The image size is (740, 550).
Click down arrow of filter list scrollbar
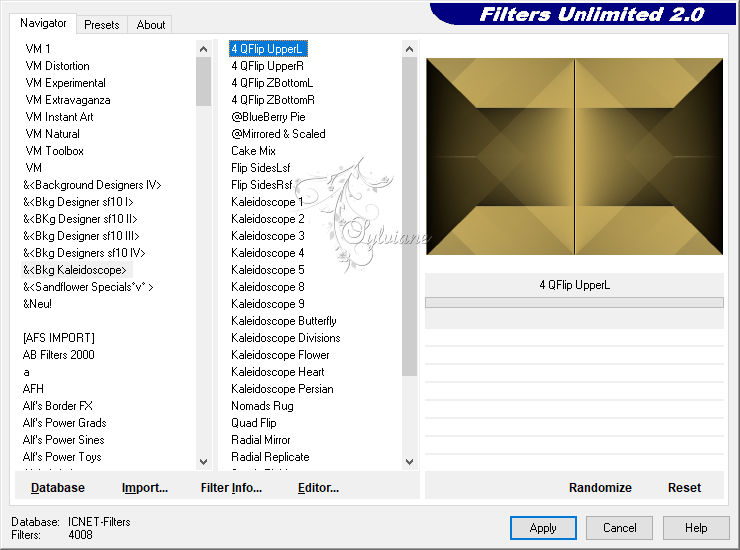(x=409, y=462)
